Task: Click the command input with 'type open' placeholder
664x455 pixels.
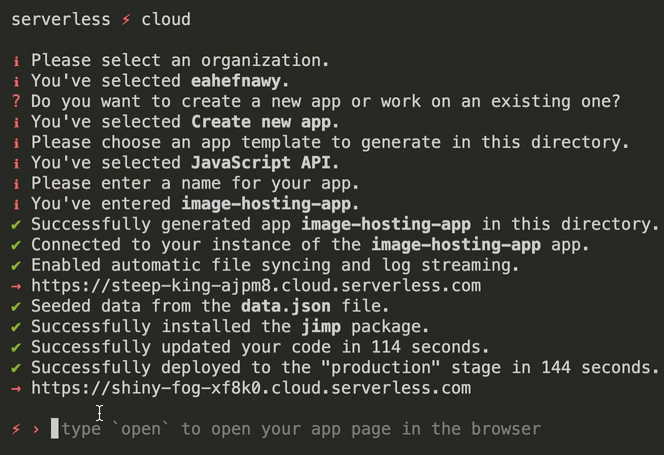Action: click(300, 429)
